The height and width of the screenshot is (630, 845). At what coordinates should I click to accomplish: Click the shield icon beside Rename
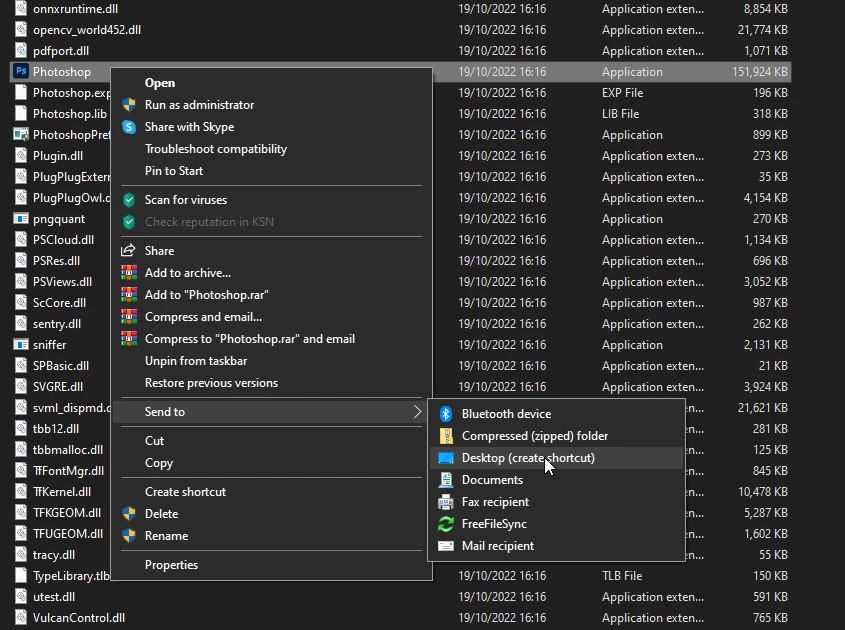pos(129,536)
